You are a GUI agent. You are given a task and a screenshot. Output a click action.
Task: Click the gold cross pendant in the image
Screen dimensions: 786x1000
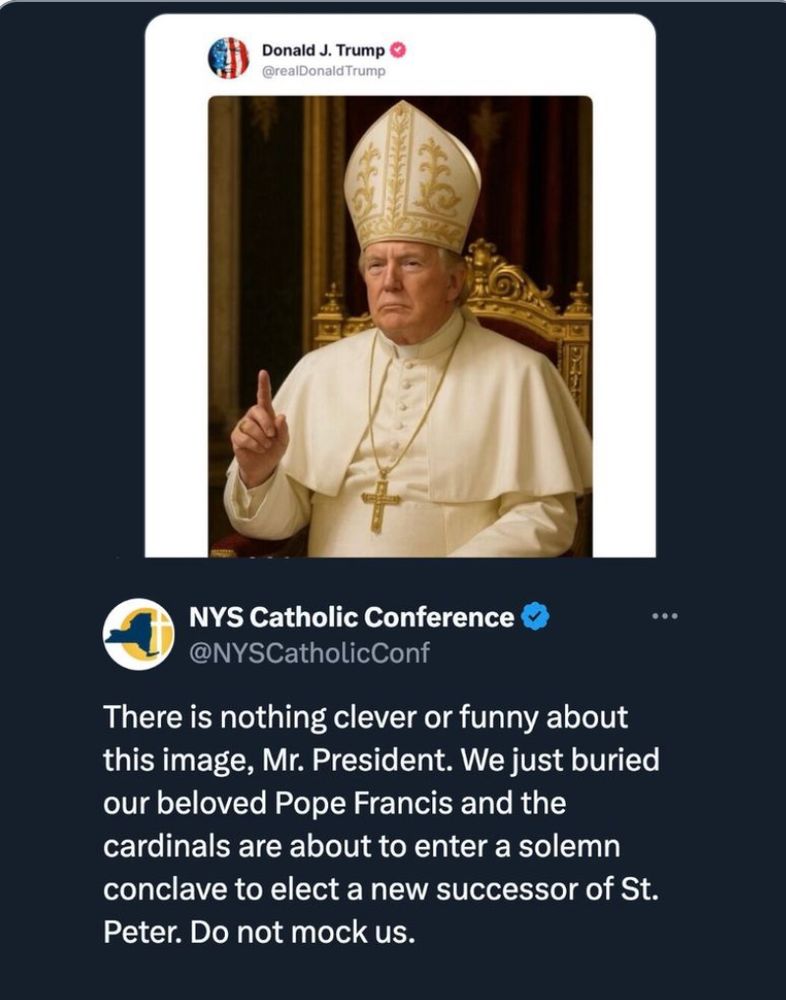tap(381, 505)
